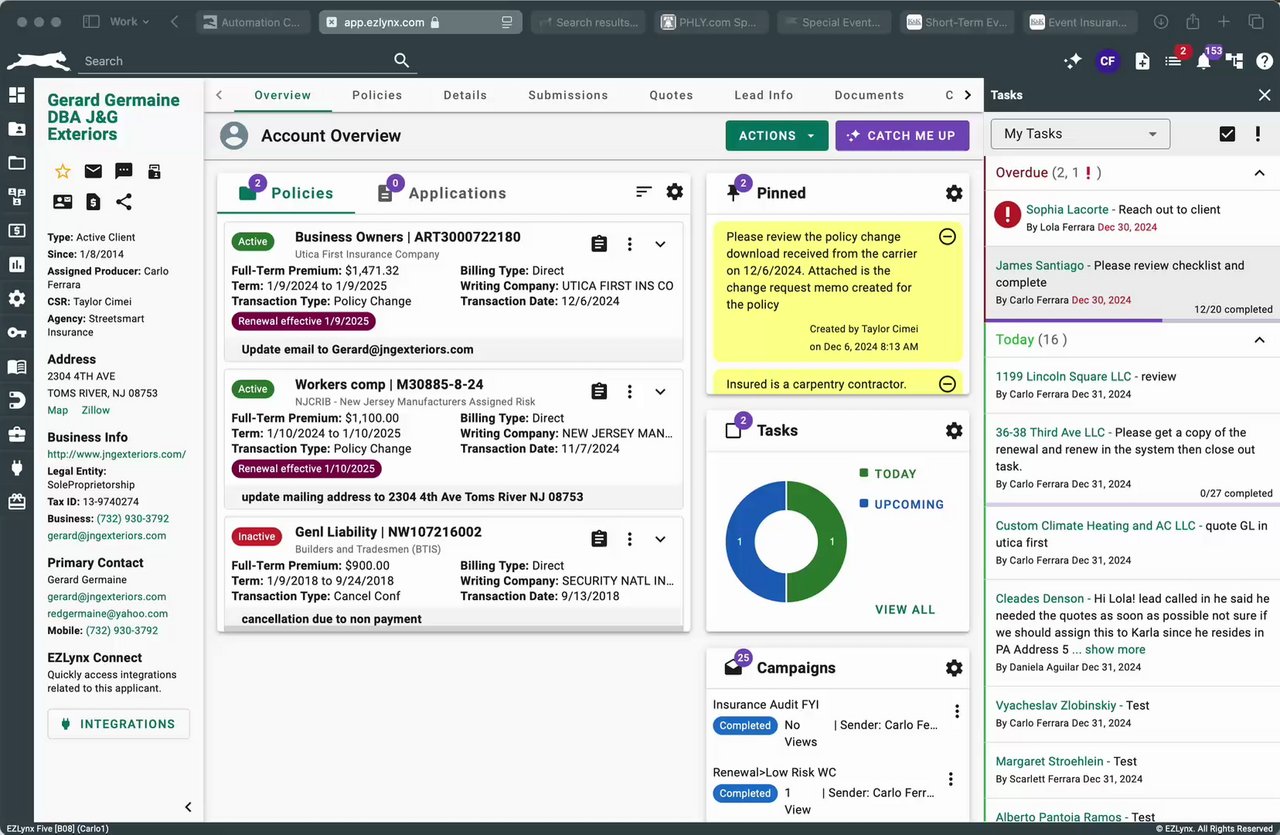
Task: Click the CATCH ME UP button
Action: (902, 136)
